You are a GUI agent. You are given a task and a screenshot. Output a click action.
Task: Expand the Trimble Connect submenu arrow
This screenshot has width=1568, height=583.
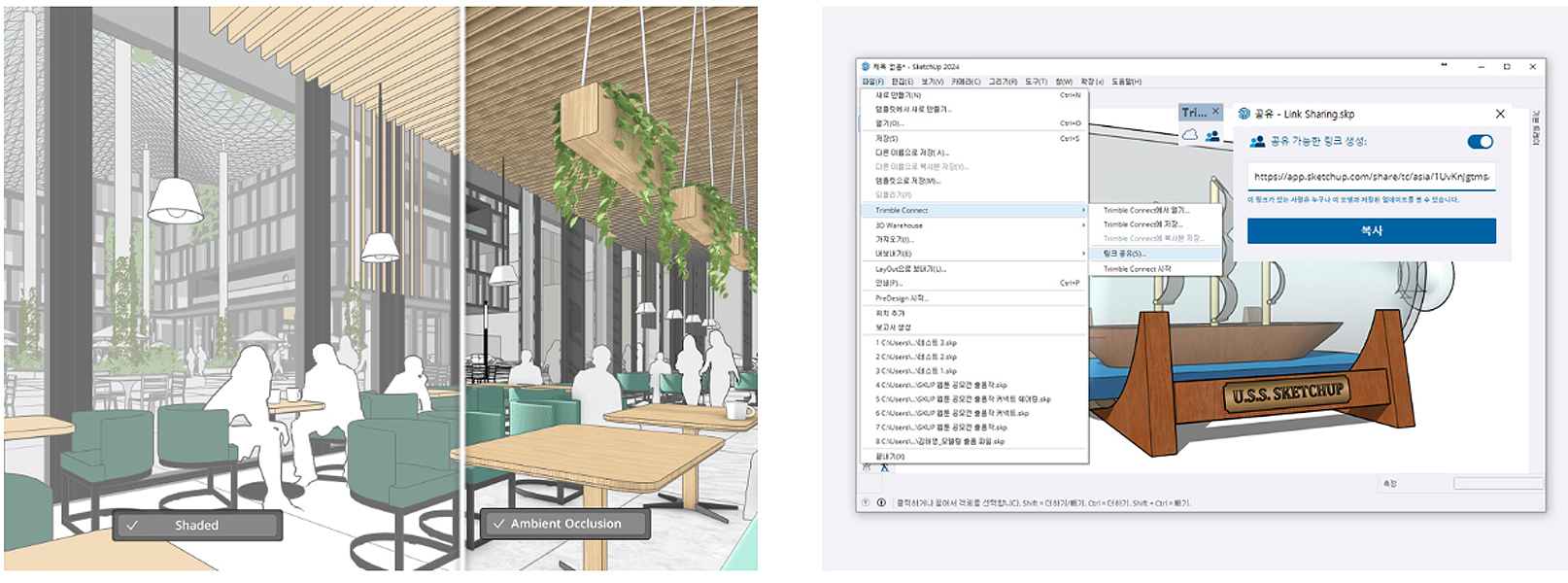tap(1083, 210)
